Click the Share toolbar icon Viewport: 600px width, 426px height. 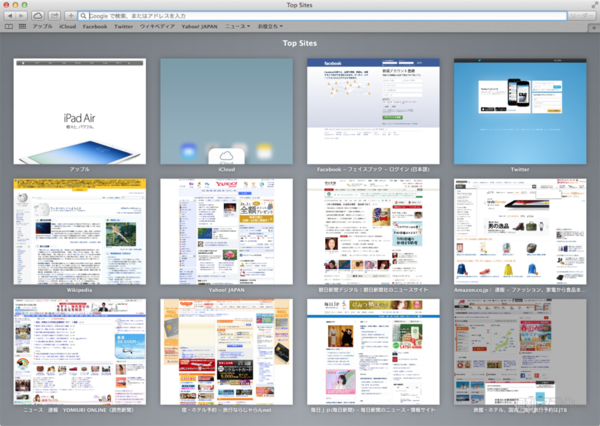coord(55,17)
